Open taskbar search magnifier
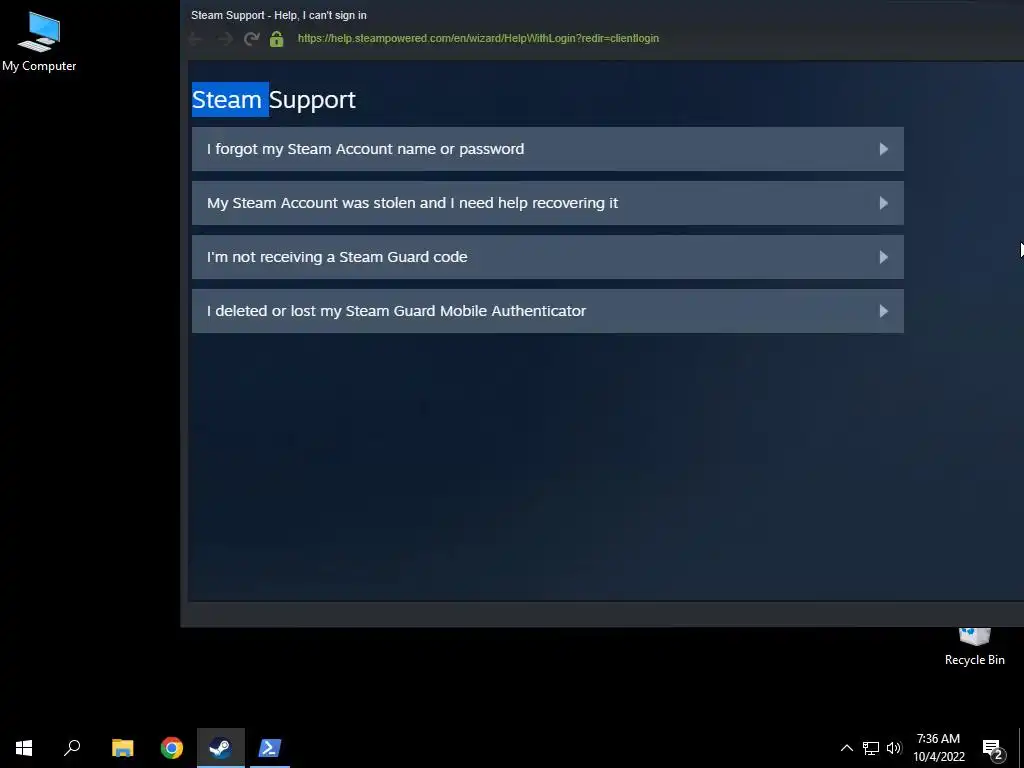The width and height of the screenshot is (1024, 768). point(72,748)
